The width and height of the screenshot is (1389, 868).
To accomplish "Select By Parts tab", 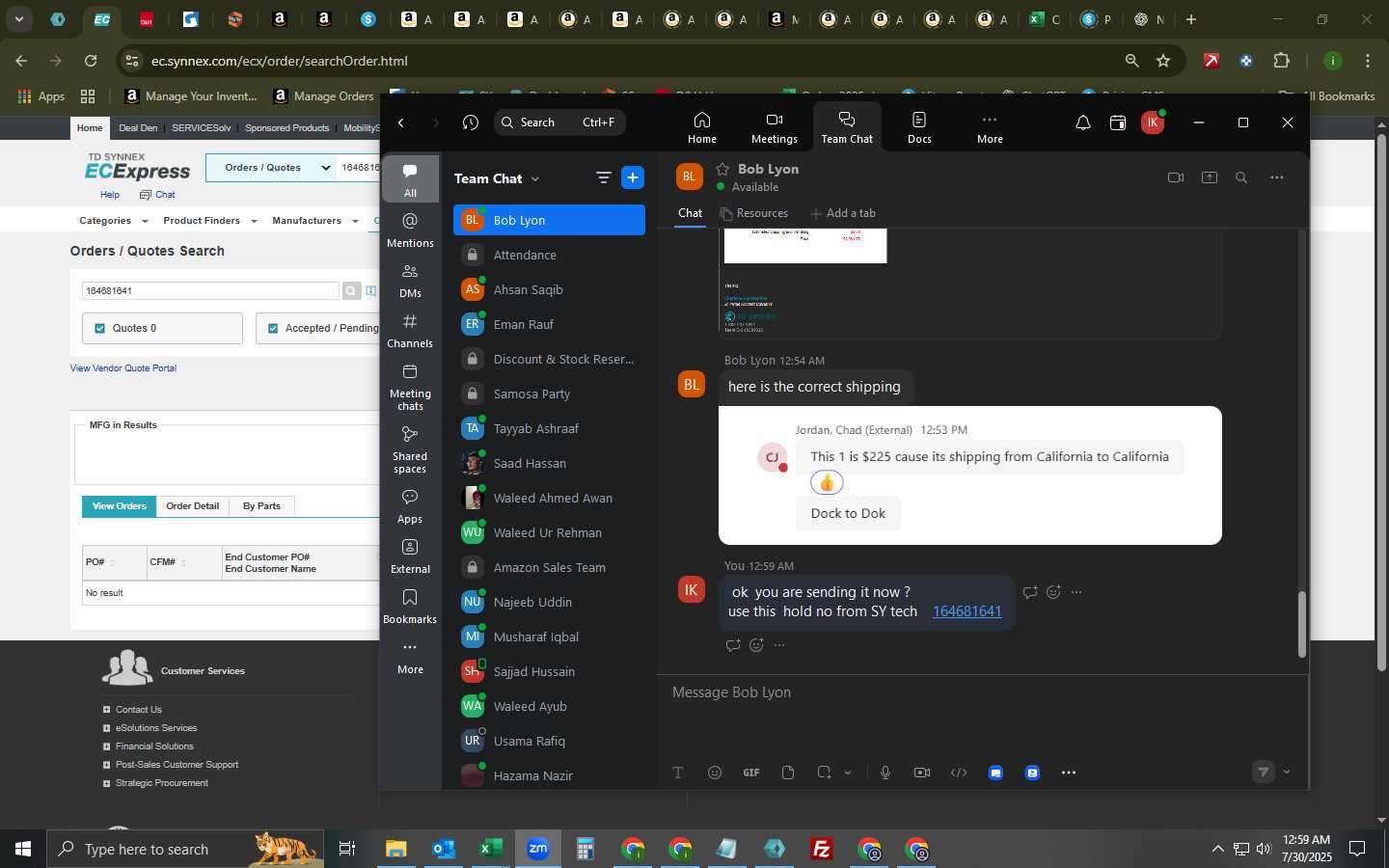I will point(261,506).
